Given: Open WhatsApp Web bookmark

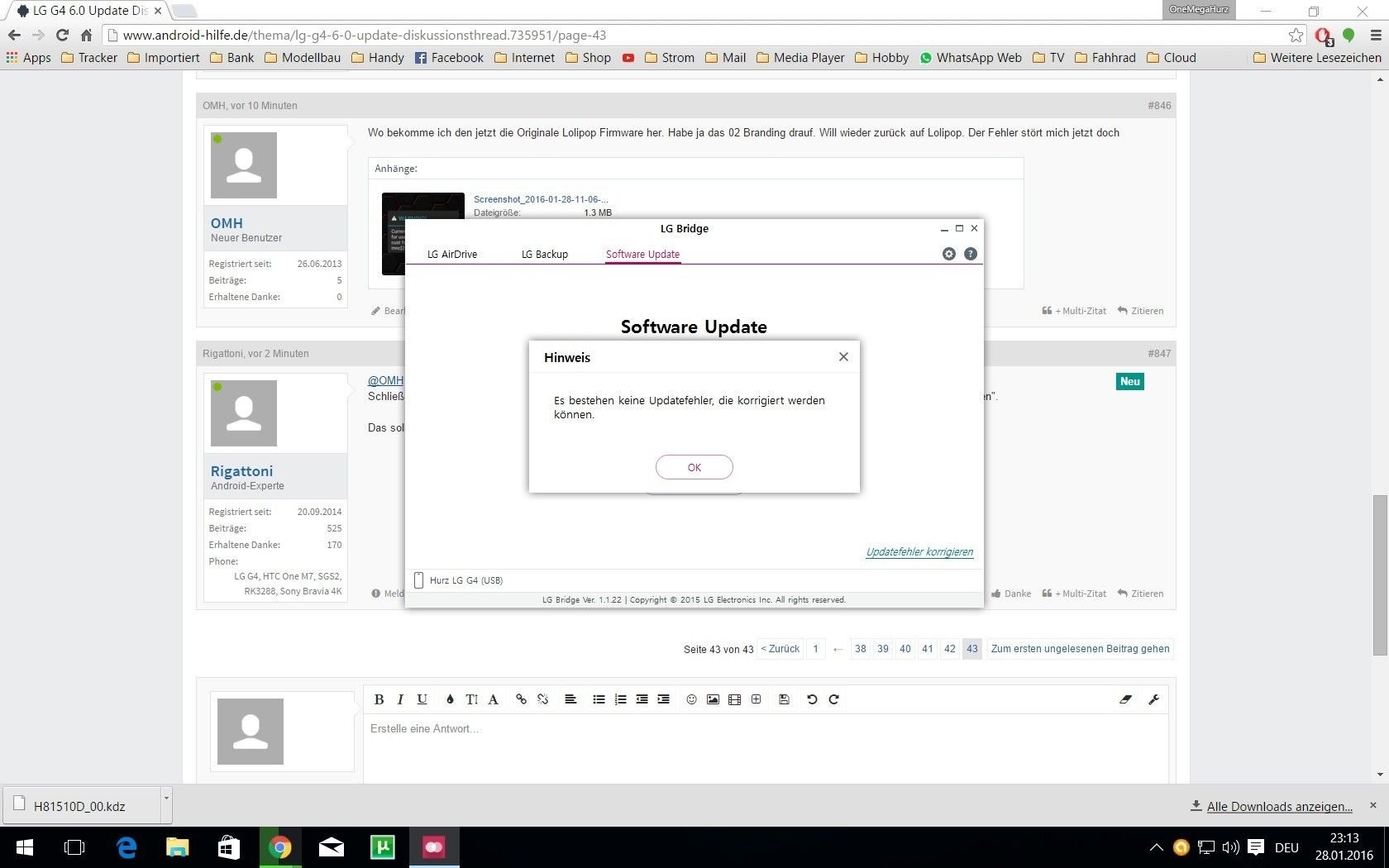Looking at the screenshot, I should point(971,58).
